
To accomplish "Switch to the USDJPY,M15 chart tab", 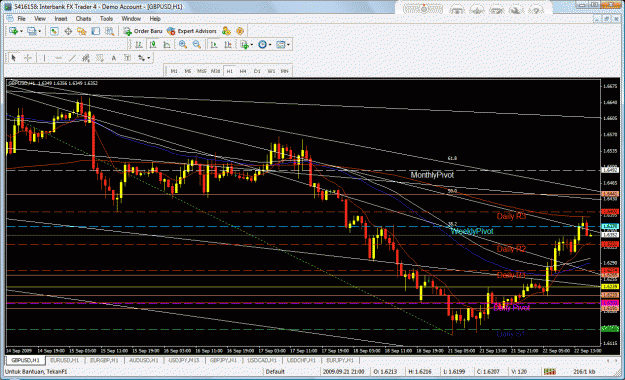I will [184, 360].
